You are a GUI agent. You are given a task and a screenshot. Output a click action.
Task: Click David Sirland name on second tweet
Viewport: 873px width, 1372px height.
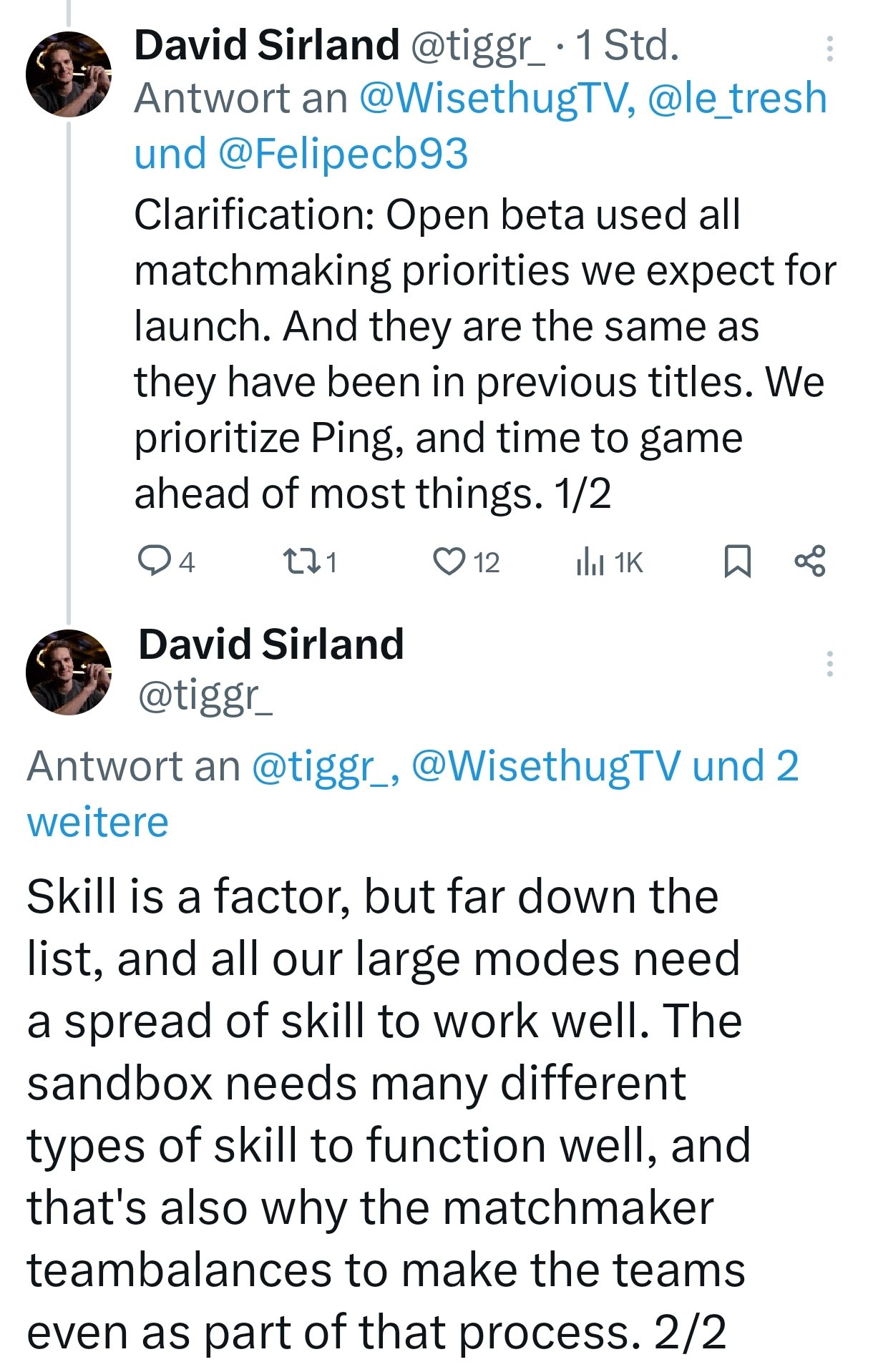pos(271,643)
